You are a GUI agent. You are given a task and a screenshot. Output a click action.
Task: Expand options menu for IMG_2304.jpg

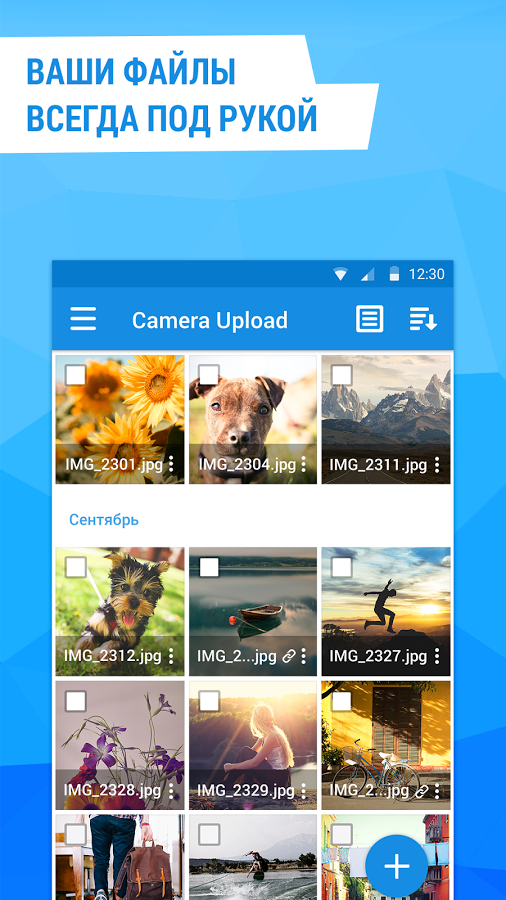(x=303, y=464)
